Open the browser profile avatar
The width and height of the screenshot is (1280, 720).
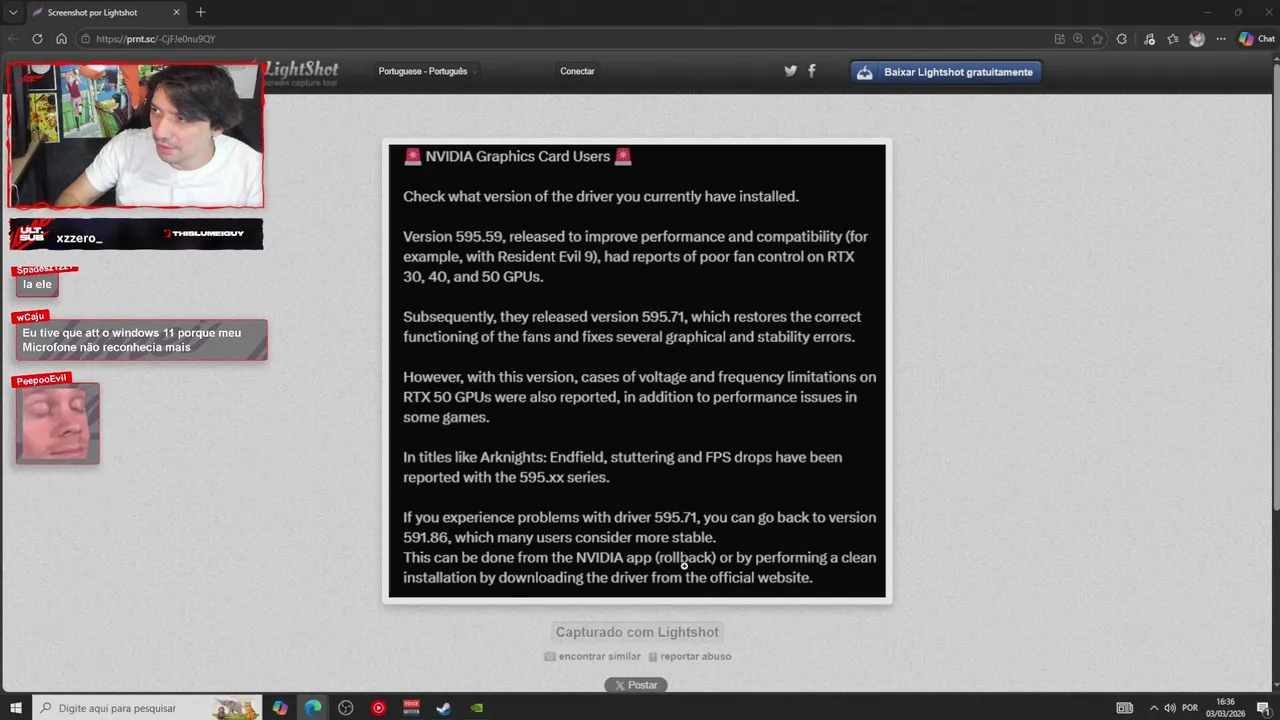pos(1197,39)
